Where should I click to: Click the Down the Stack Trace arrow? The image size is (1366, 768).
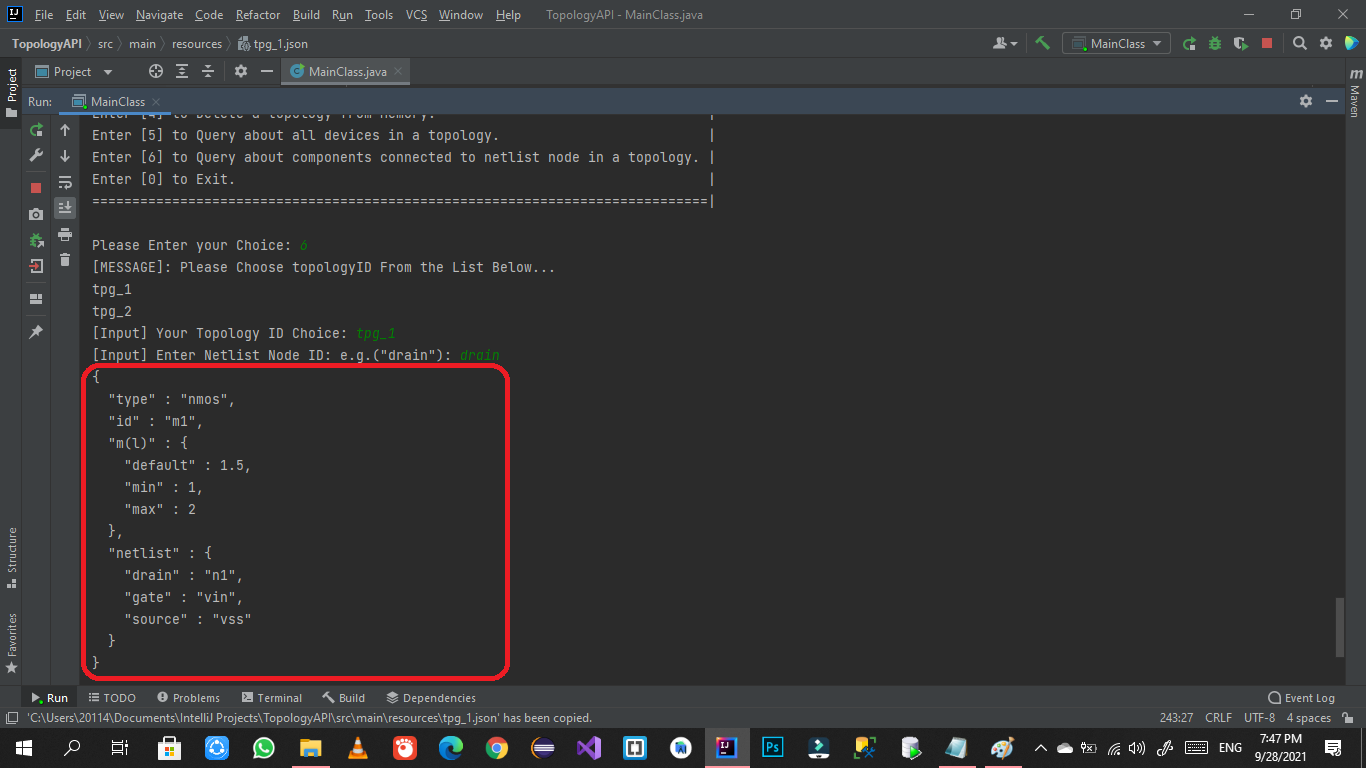click(65, 156)
